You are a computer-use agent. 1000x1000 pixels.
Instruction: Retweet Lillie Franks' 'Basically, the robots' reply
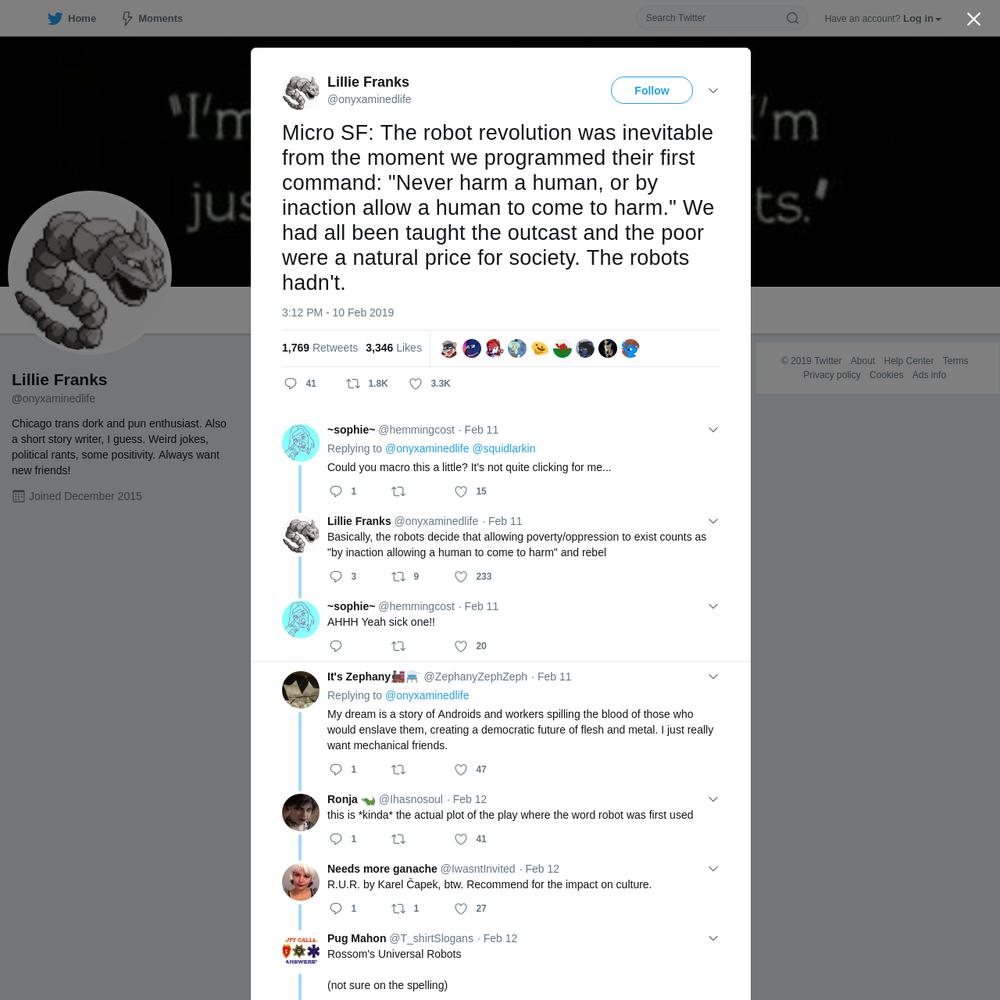click(398, 577)
